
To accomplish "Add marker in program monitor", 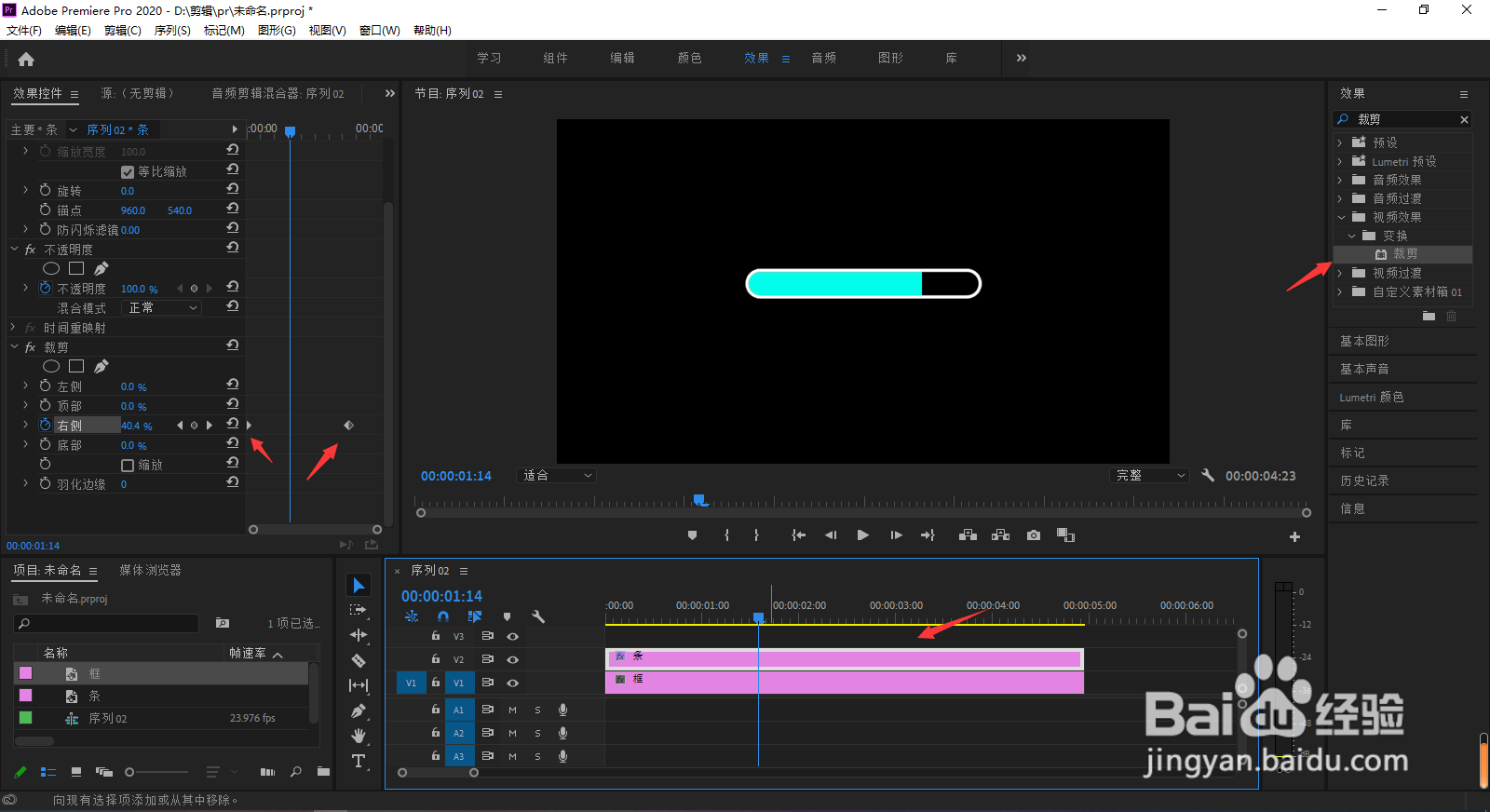I will click(x=692, y=535).
